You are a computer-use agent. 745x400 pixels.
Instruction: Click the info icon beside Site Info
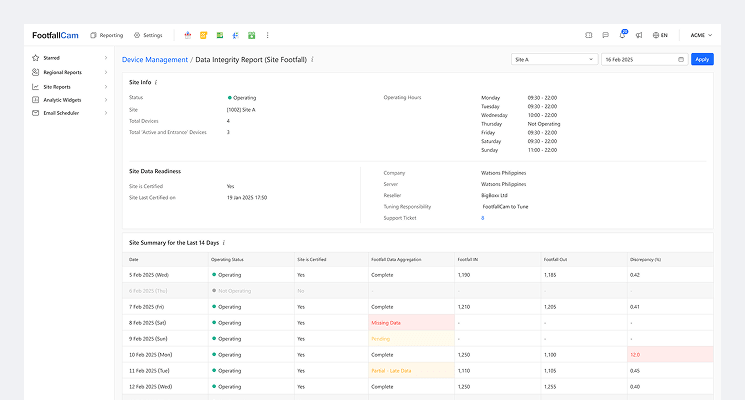156,82
